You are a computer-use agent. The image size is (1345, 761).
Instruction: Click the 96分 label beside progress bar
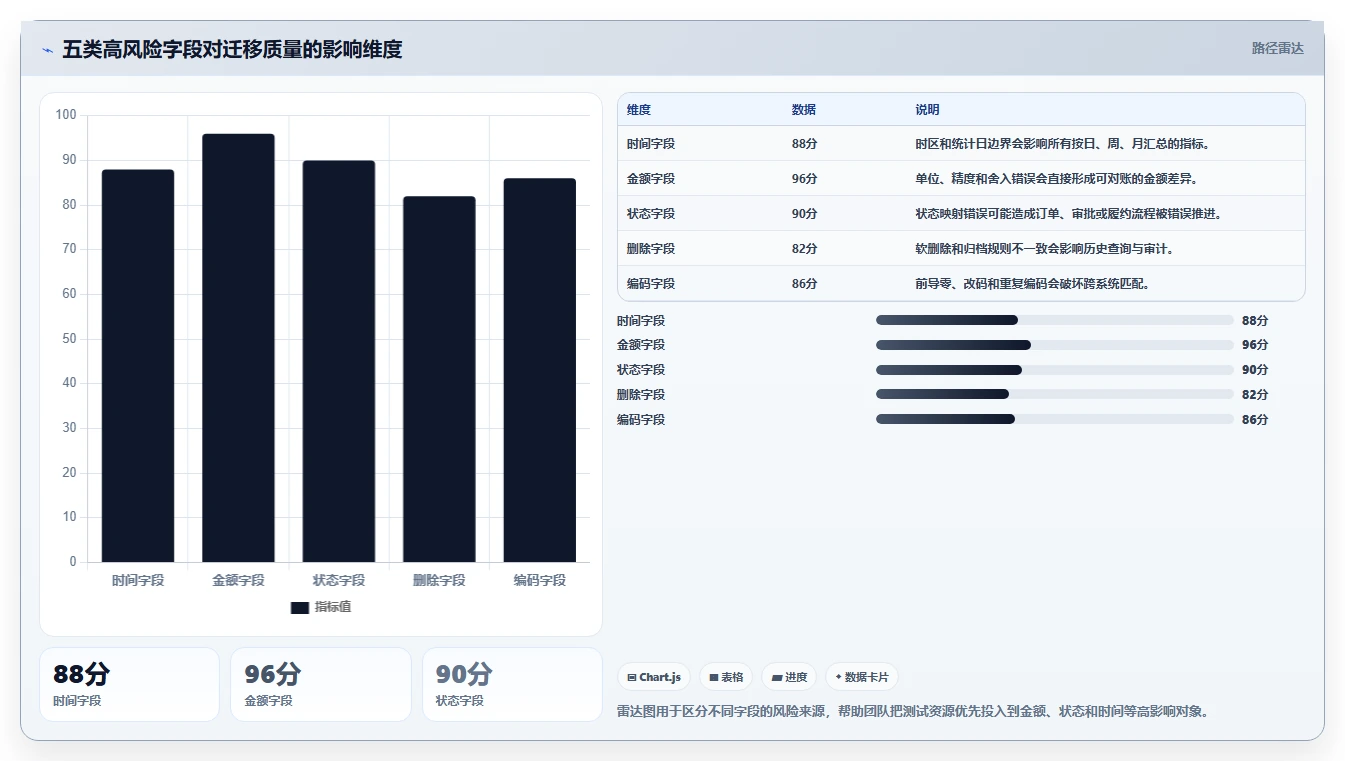pyautogui.click(x=1255, y=345)
